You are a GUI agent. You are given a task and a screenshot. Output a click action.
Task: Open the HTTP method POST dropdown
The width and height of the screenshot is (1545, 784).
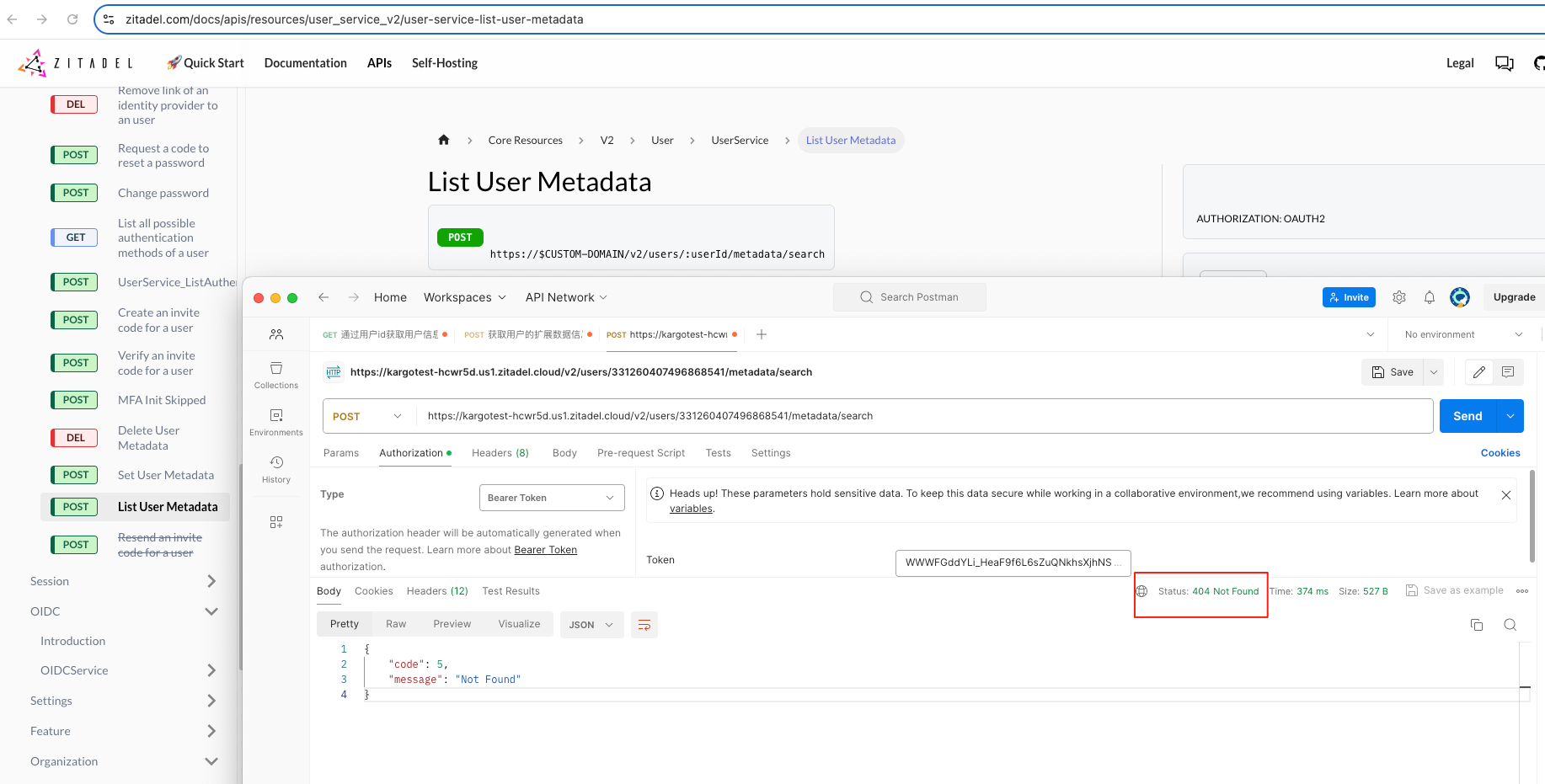click(369, 416)
